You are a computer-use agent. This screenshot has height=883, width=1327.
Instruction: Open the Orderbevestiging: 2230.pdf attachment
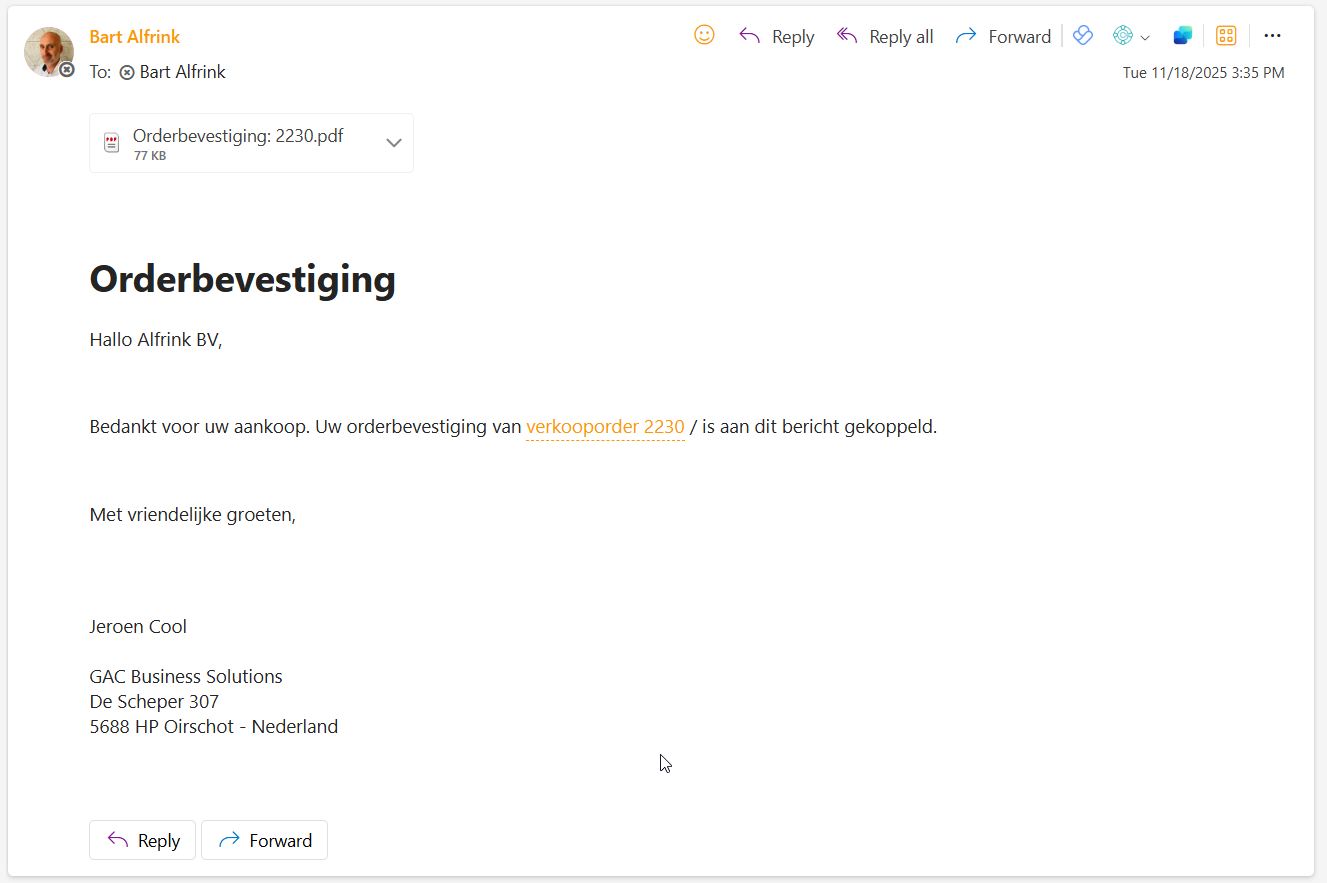tap(238, 137)
